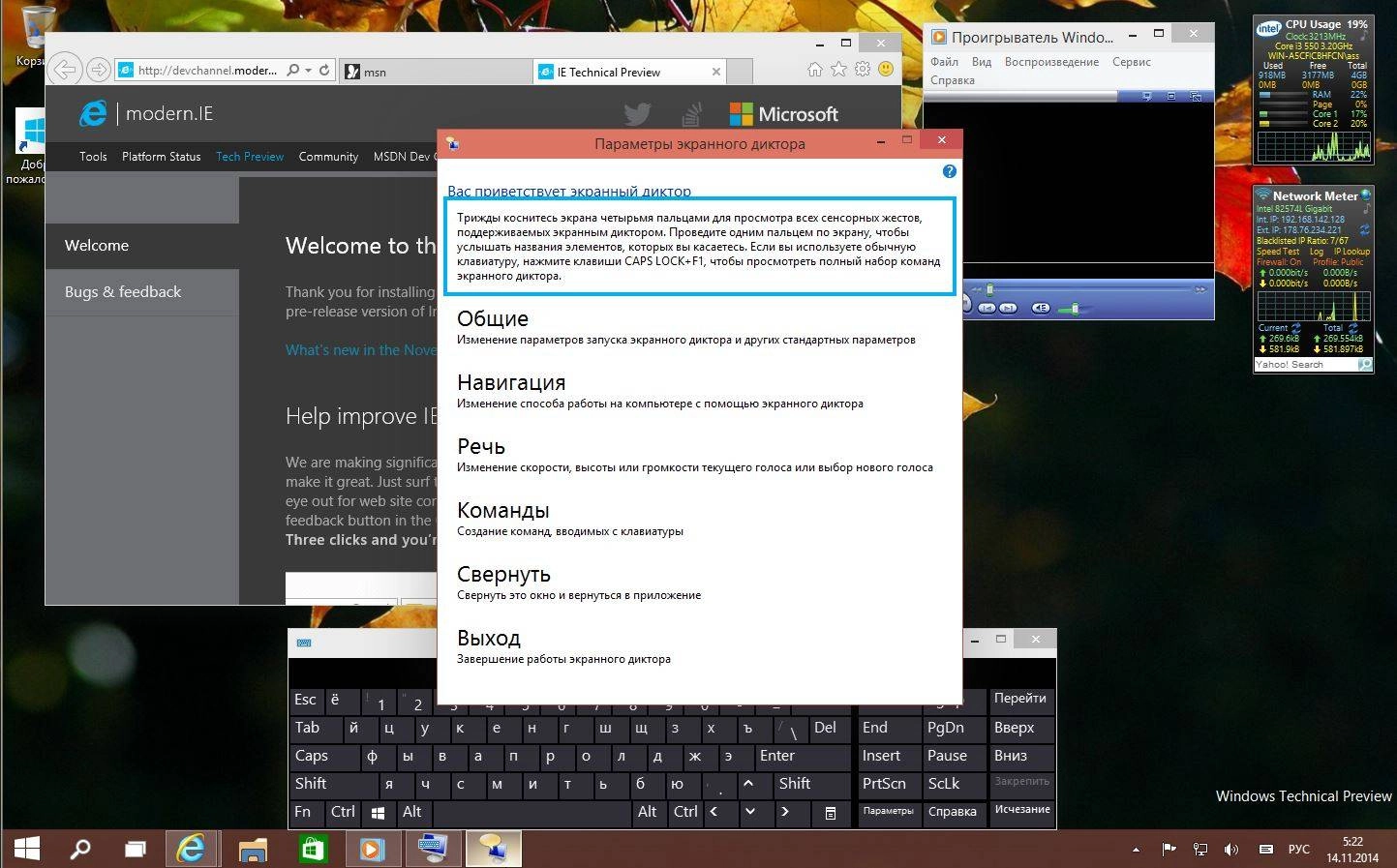Toggle the right Alt key on on-screen keyboard
1397x868 pixels.
click(648, 813)
